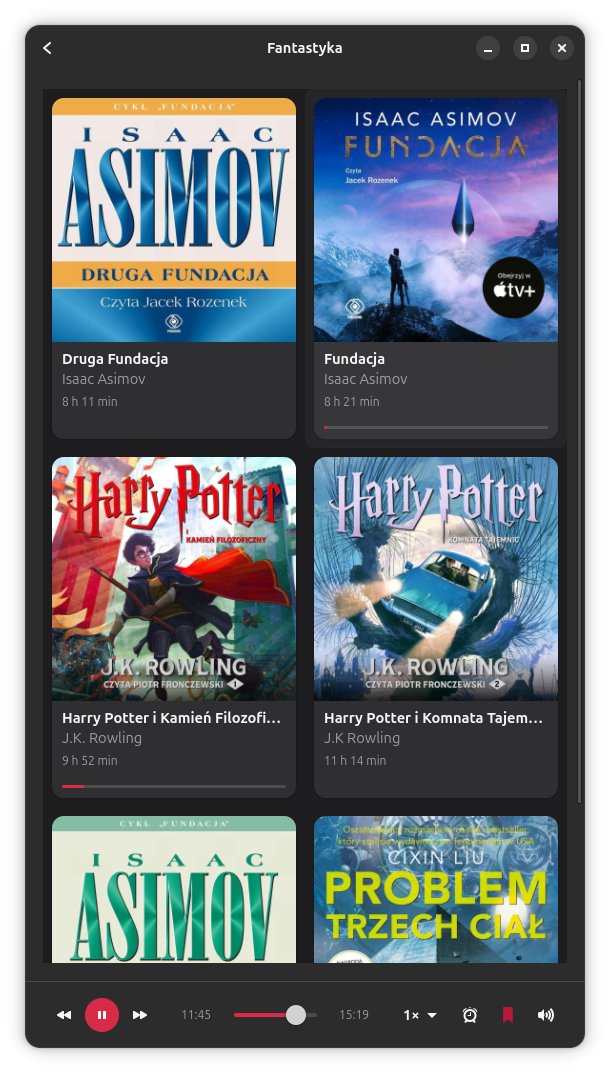Click the total time 15:19
Viewport: 610px width, 1073px height.
(x=354, y=1015)
